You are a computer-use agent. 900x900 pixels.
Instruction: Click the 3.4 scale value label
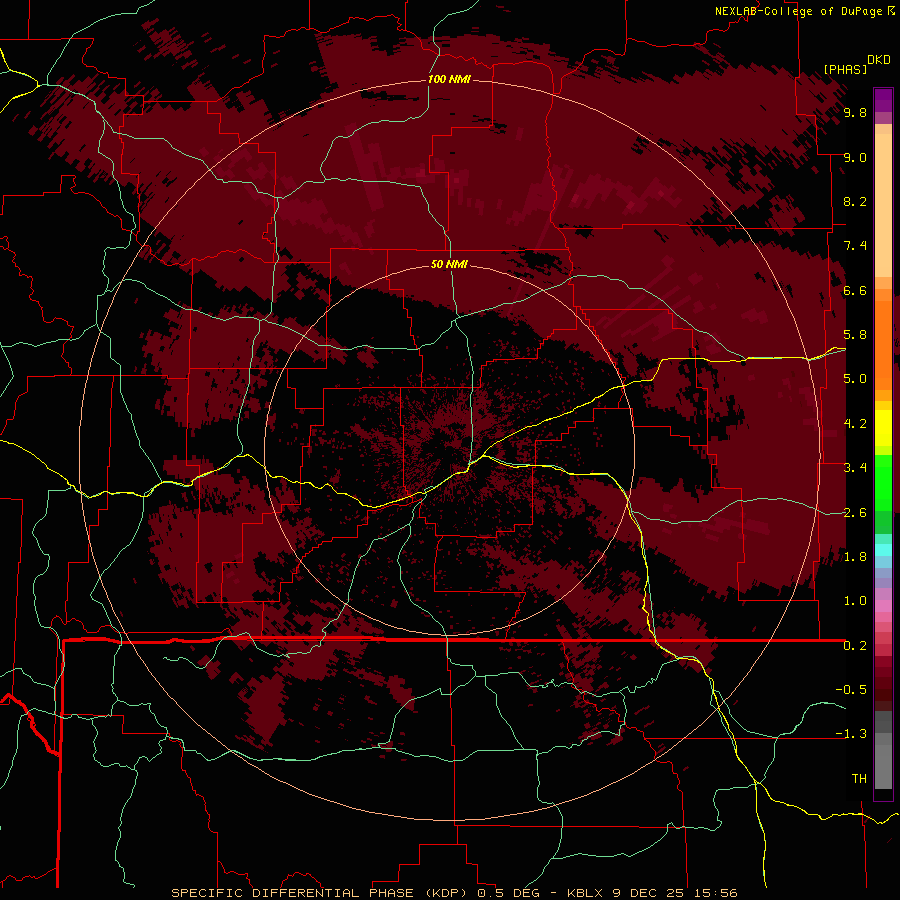(855, 468)
